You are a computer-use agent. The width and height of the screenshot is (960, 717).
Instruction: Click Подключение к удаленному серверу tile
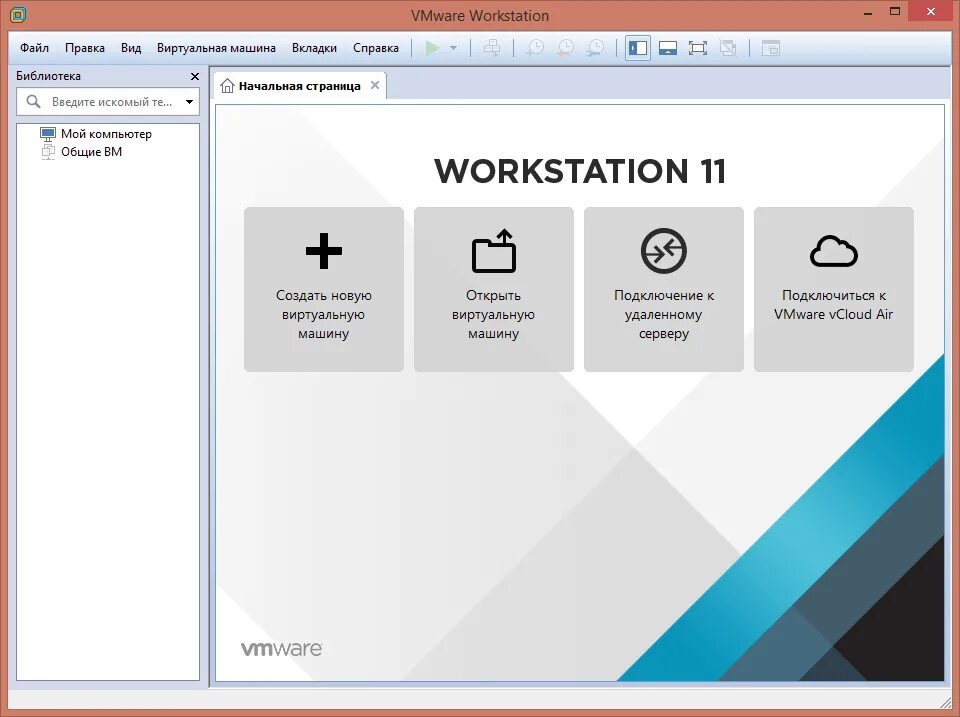point(664,289)
